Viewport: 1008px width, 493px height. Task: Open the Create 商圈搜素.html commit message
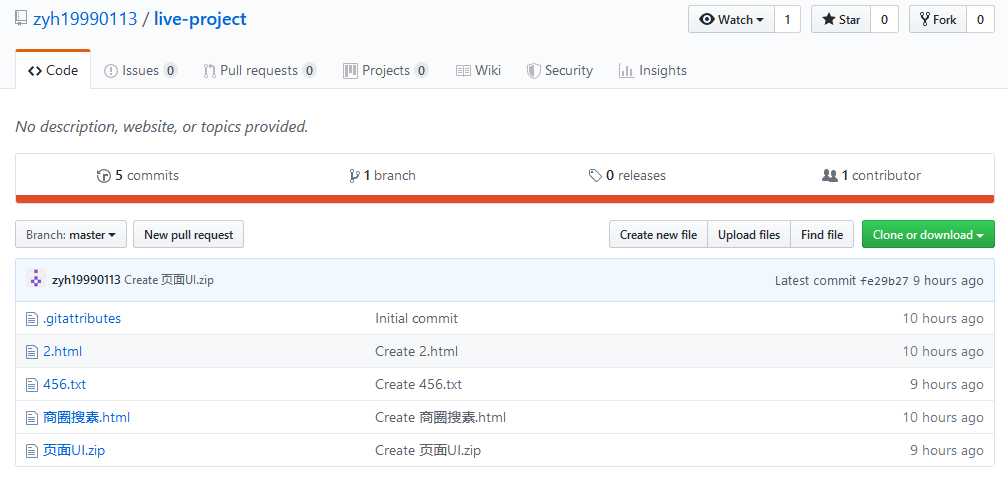click(440, 418)
